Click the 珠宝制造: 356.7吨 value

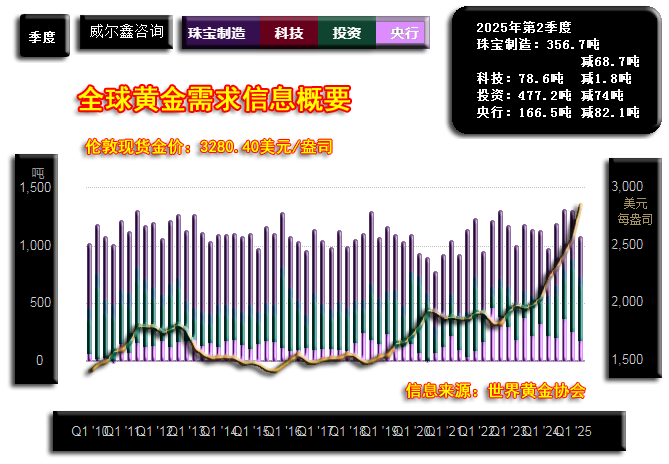pyautogui.click(x=538, y=44)
